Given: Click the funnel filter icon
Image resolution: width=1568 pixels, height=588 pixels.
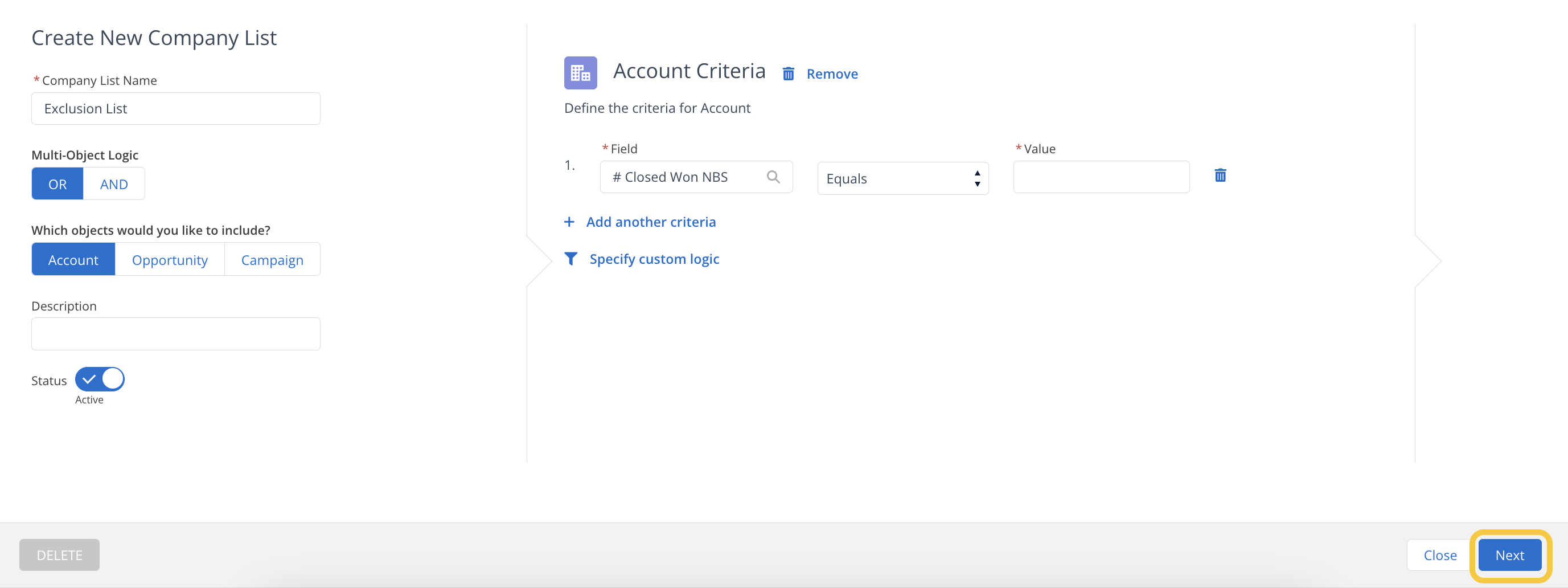Looking at the screenshot, I should pos(570,259).
